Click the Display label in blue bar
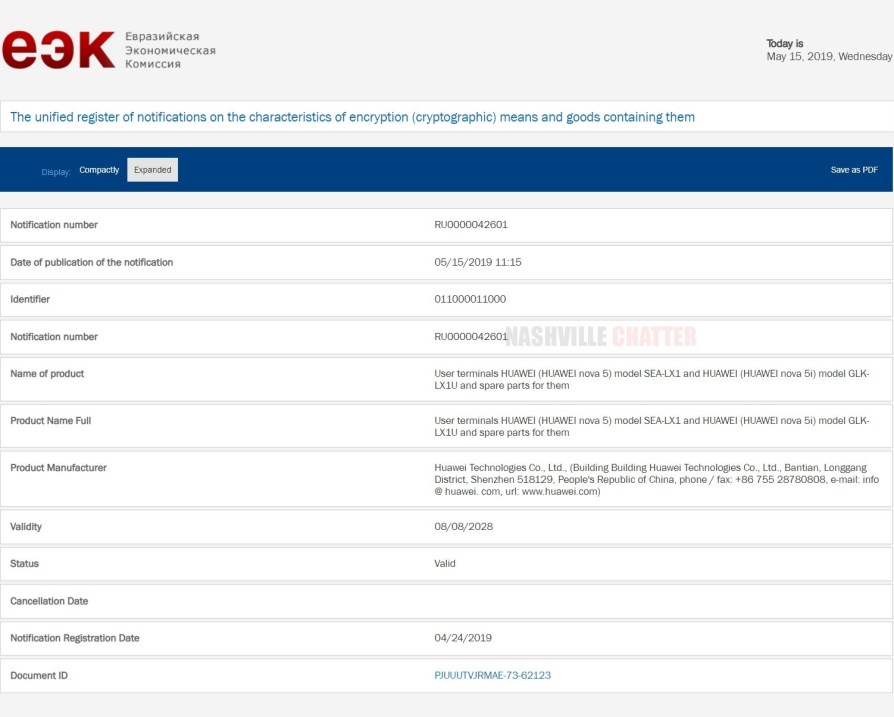 click(56, 171)
